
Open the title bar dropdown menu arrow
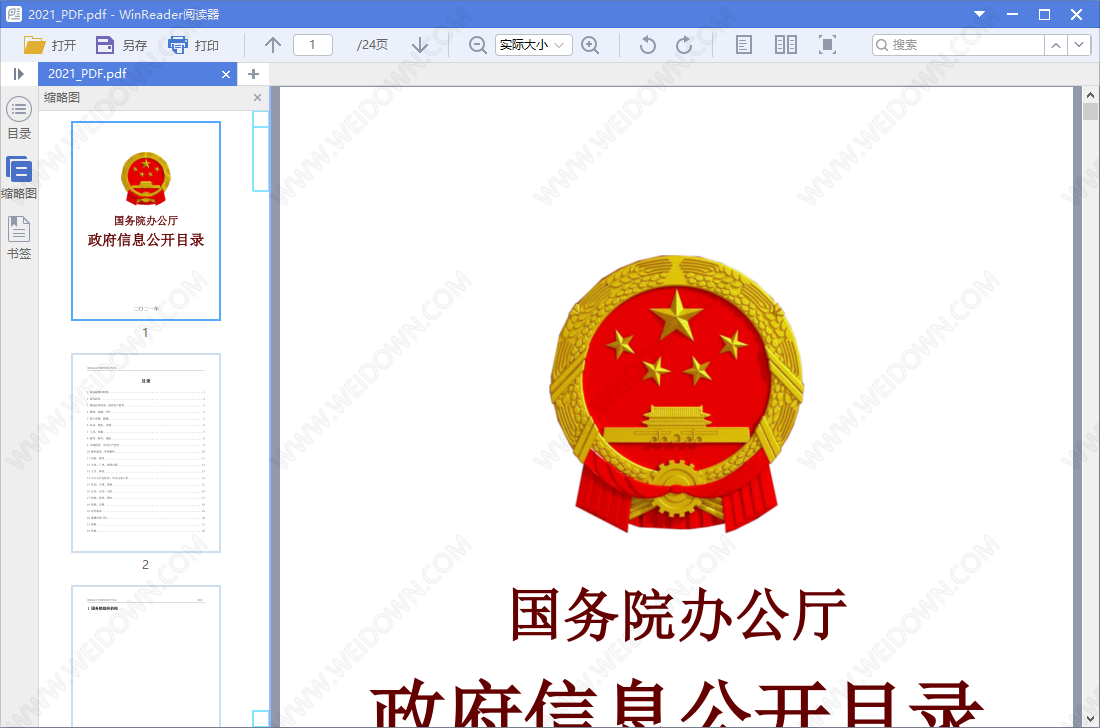979,14
